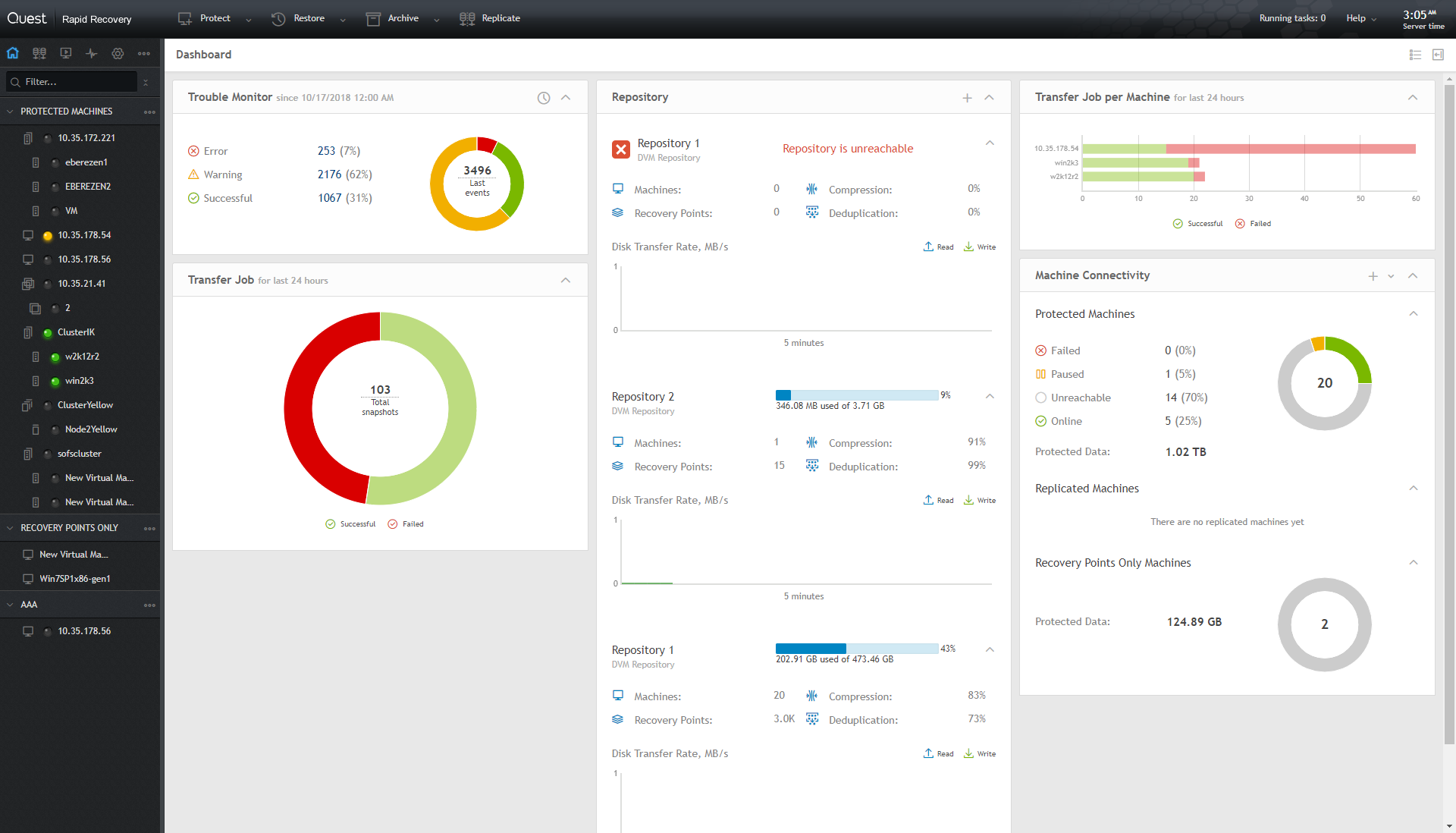
Task: Collapse the PROTECTED MACHINES tree group
Action: point(10,112)
